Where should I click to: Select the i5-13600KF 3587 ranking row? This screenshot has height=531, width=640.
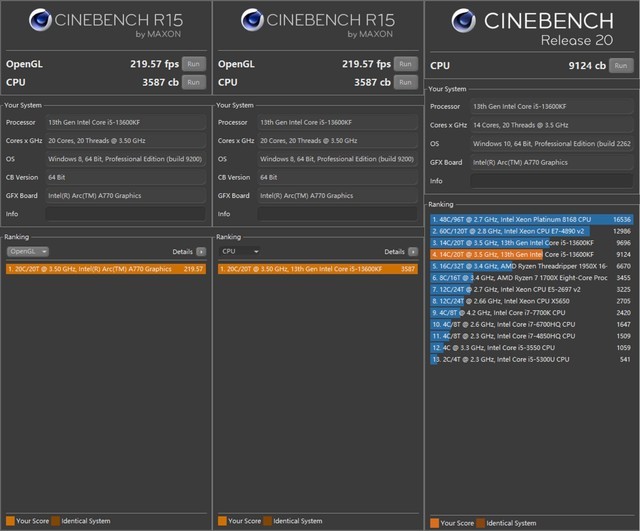[318, 269]
